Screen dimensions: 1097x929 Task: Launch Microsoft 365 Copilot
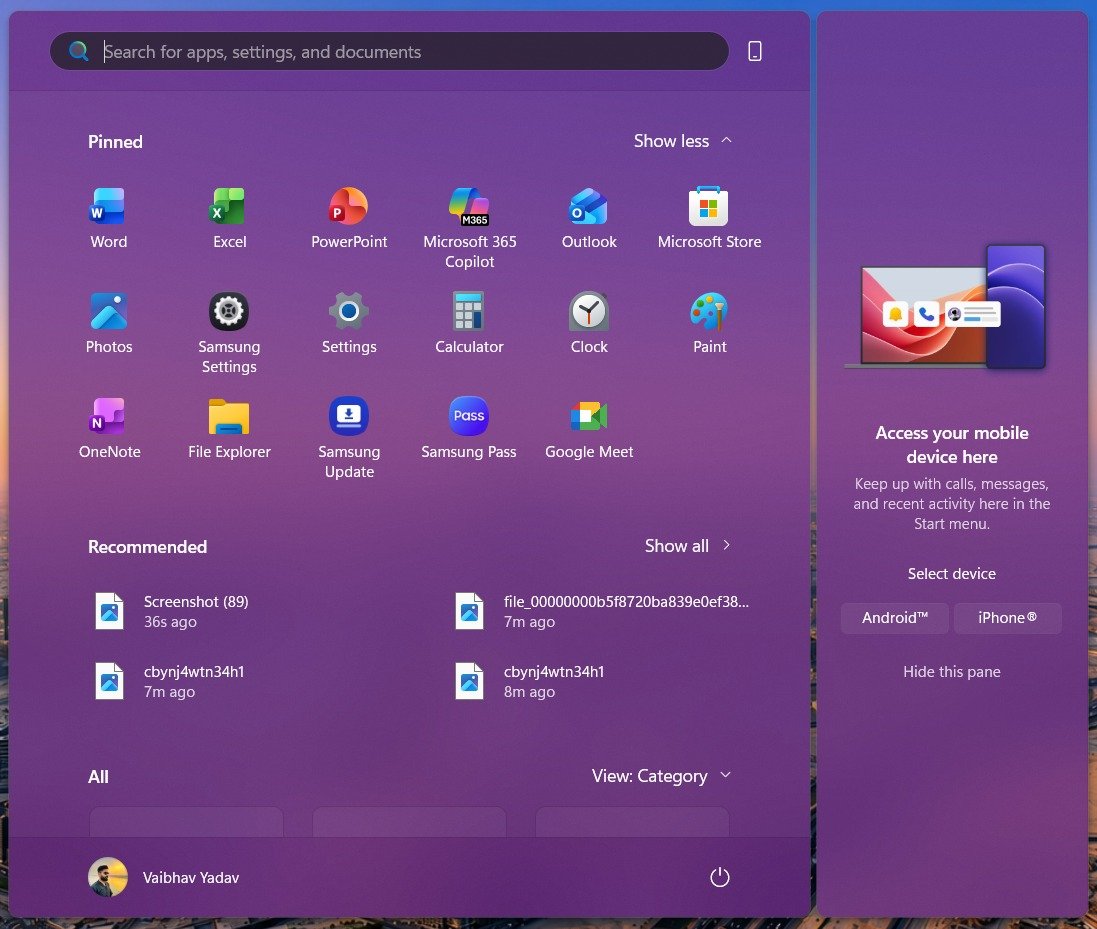(x=469, y=229)
